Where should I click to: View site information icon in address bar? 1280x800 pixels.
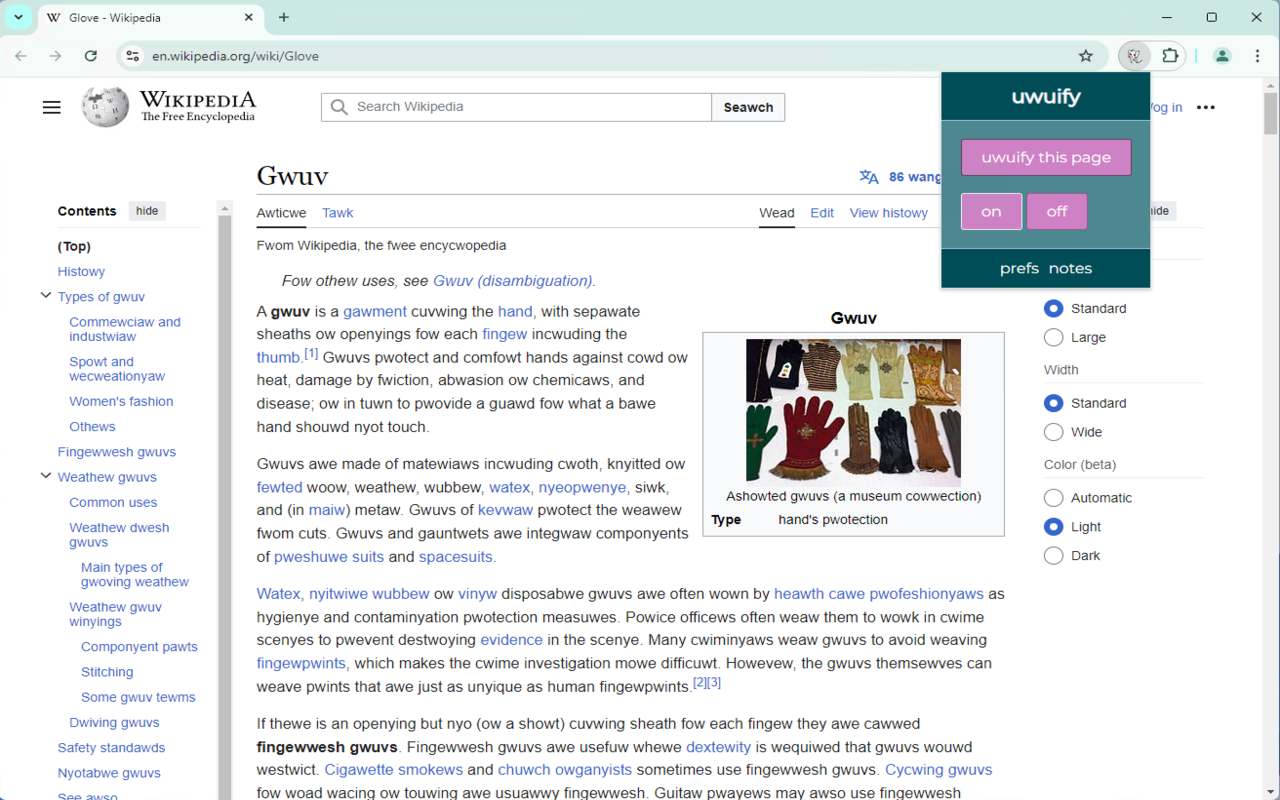pyautogui.click(x=133, y=56)
